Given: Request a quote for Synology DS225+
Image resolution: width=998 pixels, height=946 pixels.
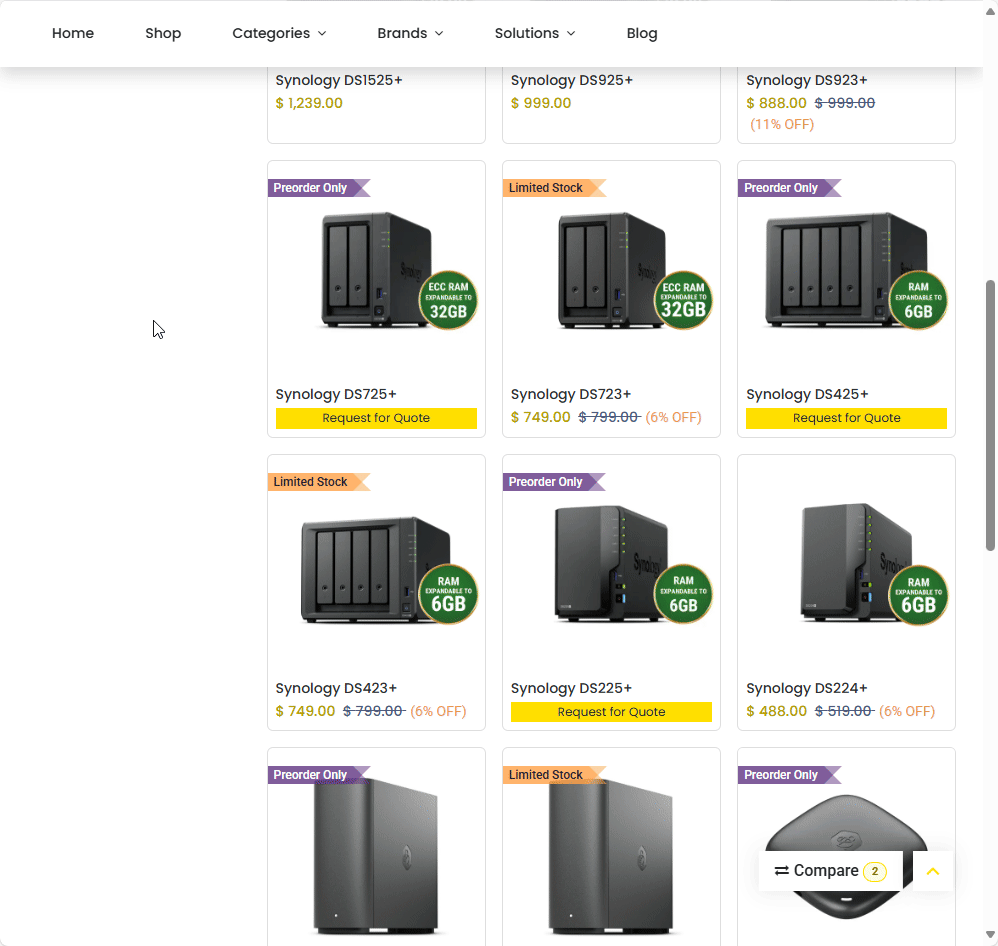Looking at the screenshot, I should (x=611, y=712).
